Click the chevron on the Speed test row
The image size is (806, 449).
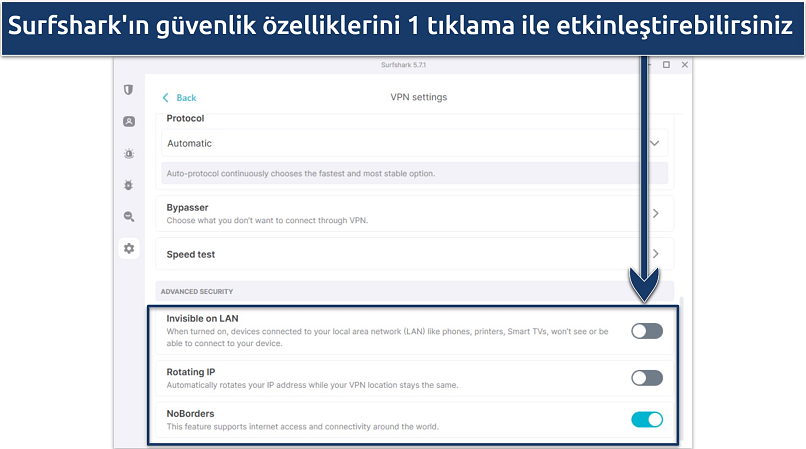pos(655,254)
